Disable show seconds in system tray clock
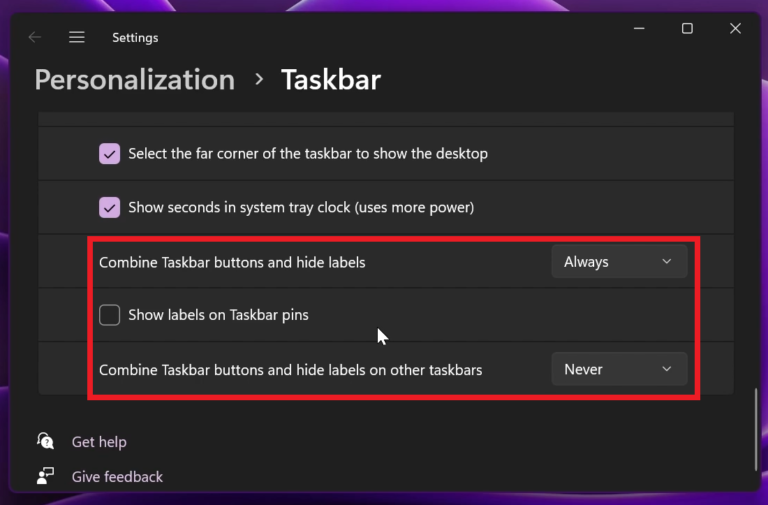 point(109,208)
